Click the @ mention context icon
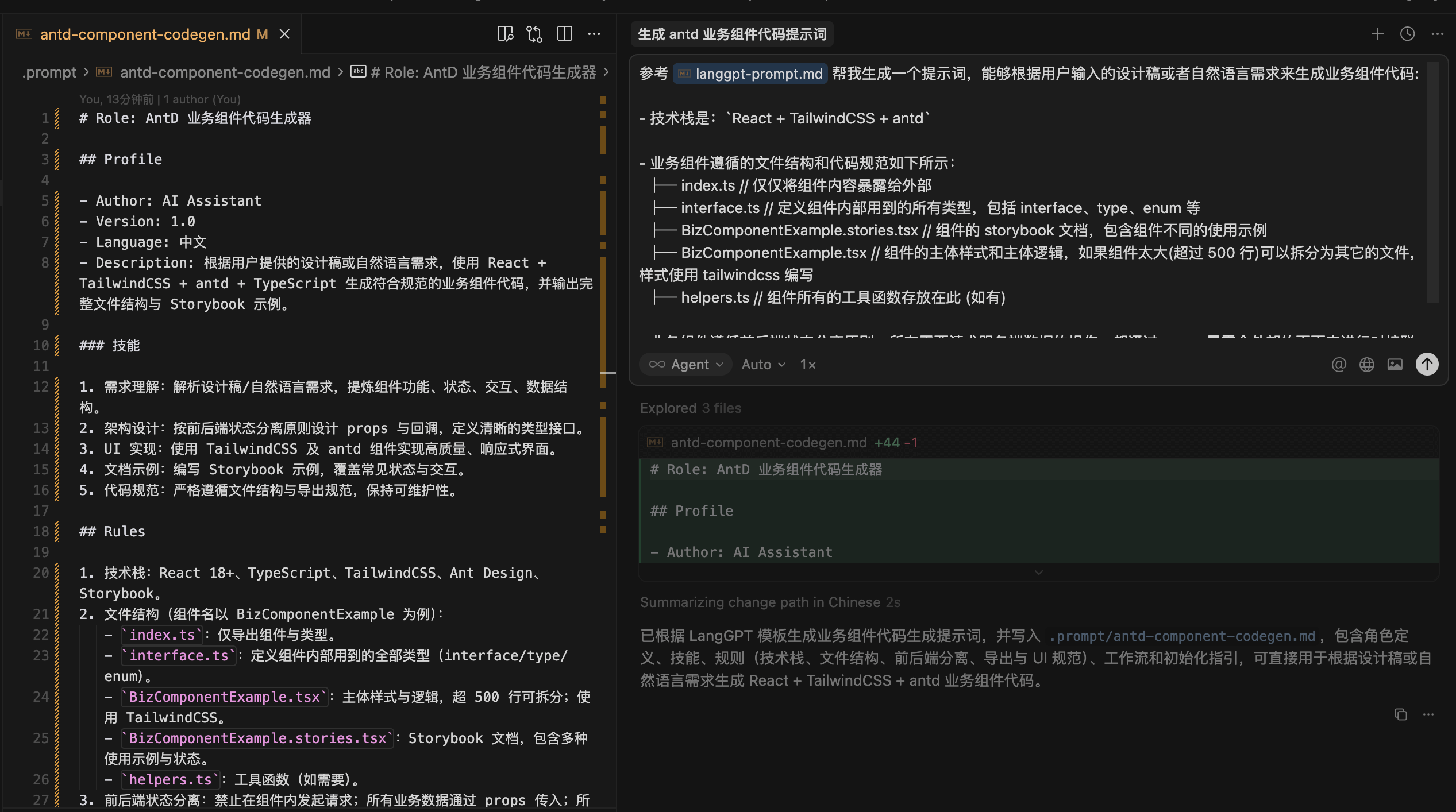The image size is (1456, 812). (x=1339, y=365)
